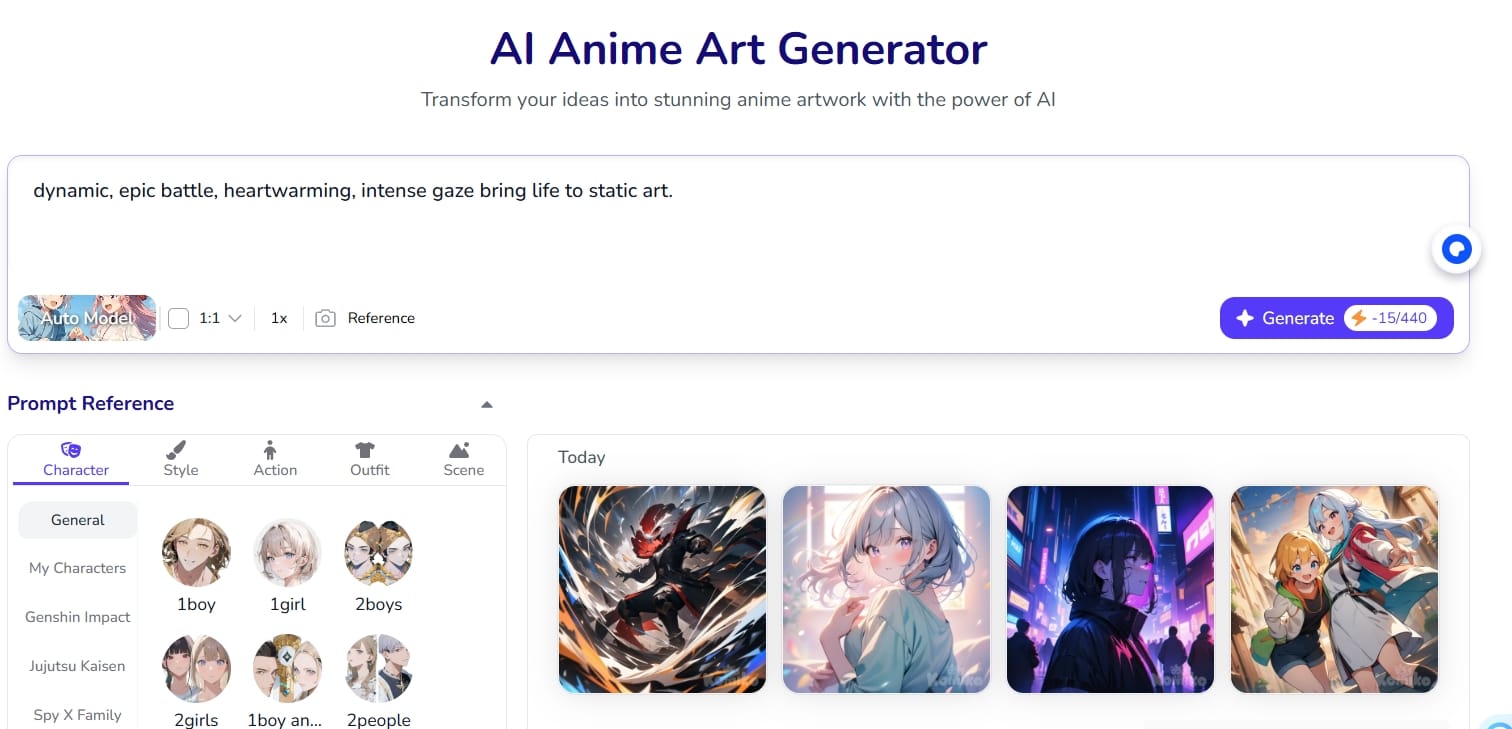The image size is (1512, 729).
Task: Choose the 1girl character avatar
Action: [x=288, y=552]
